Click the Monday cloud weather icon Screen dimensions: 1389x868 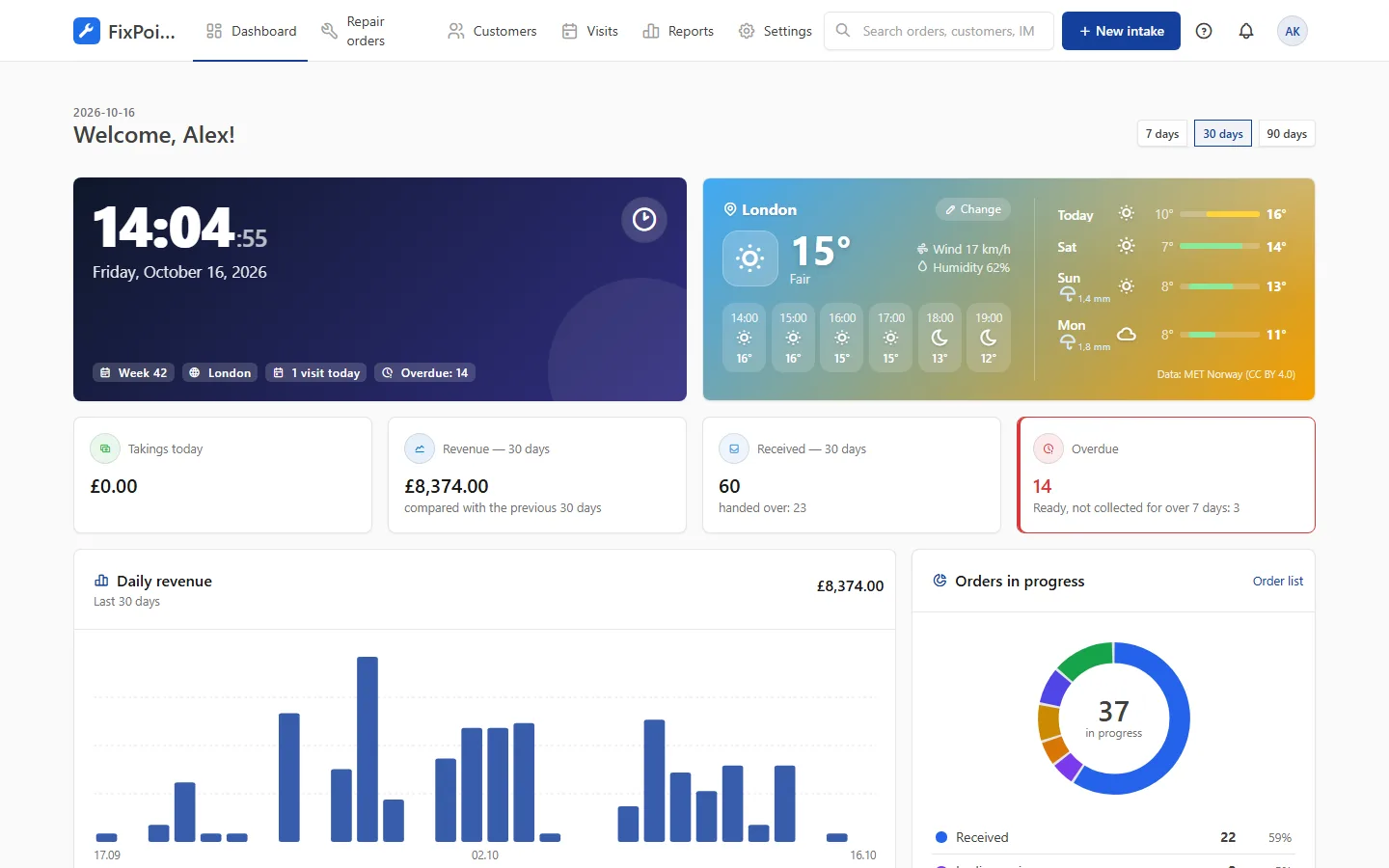pos(1126,335)
